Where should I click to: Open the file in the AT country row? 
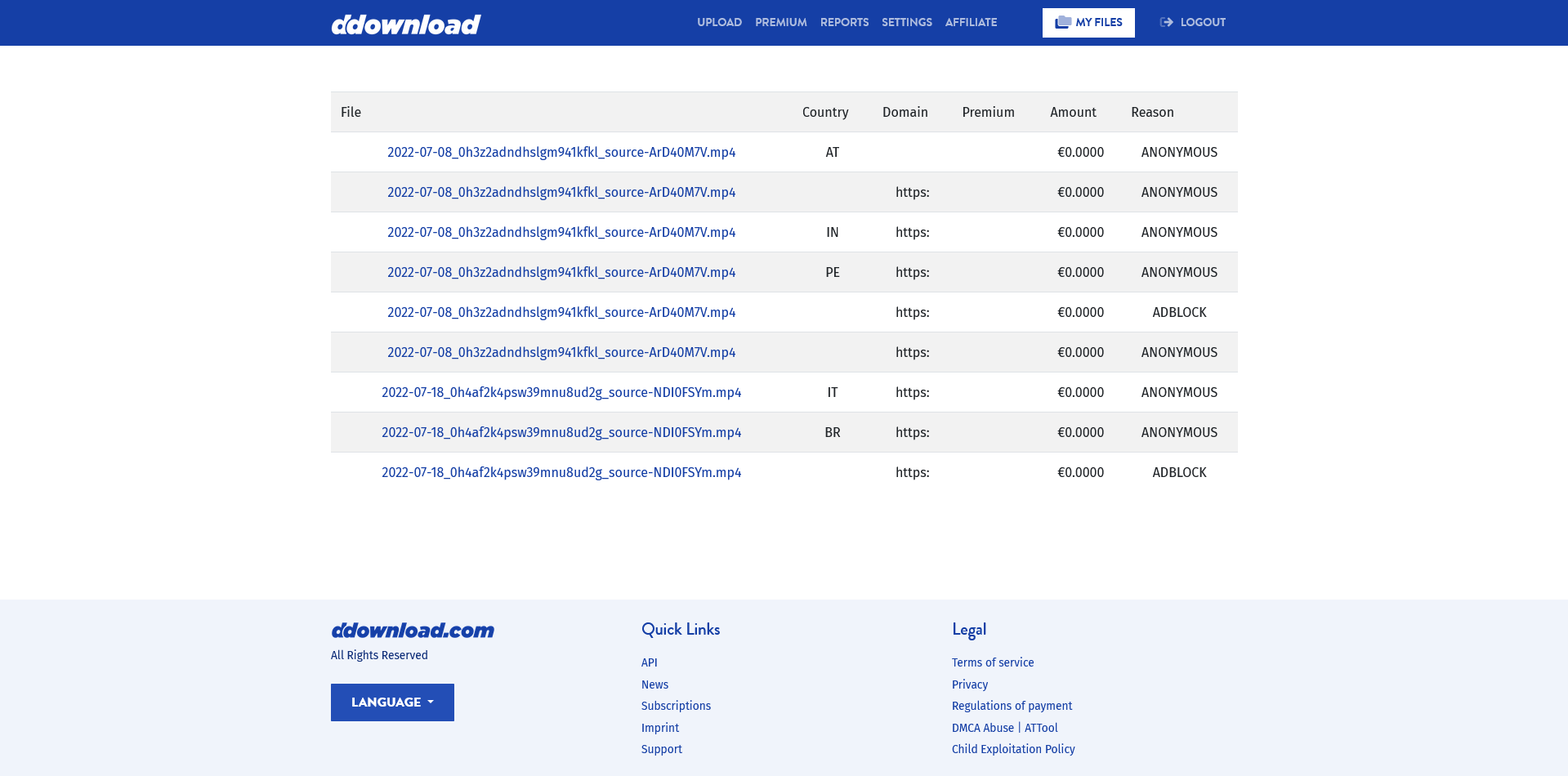[x=561, y=152]
